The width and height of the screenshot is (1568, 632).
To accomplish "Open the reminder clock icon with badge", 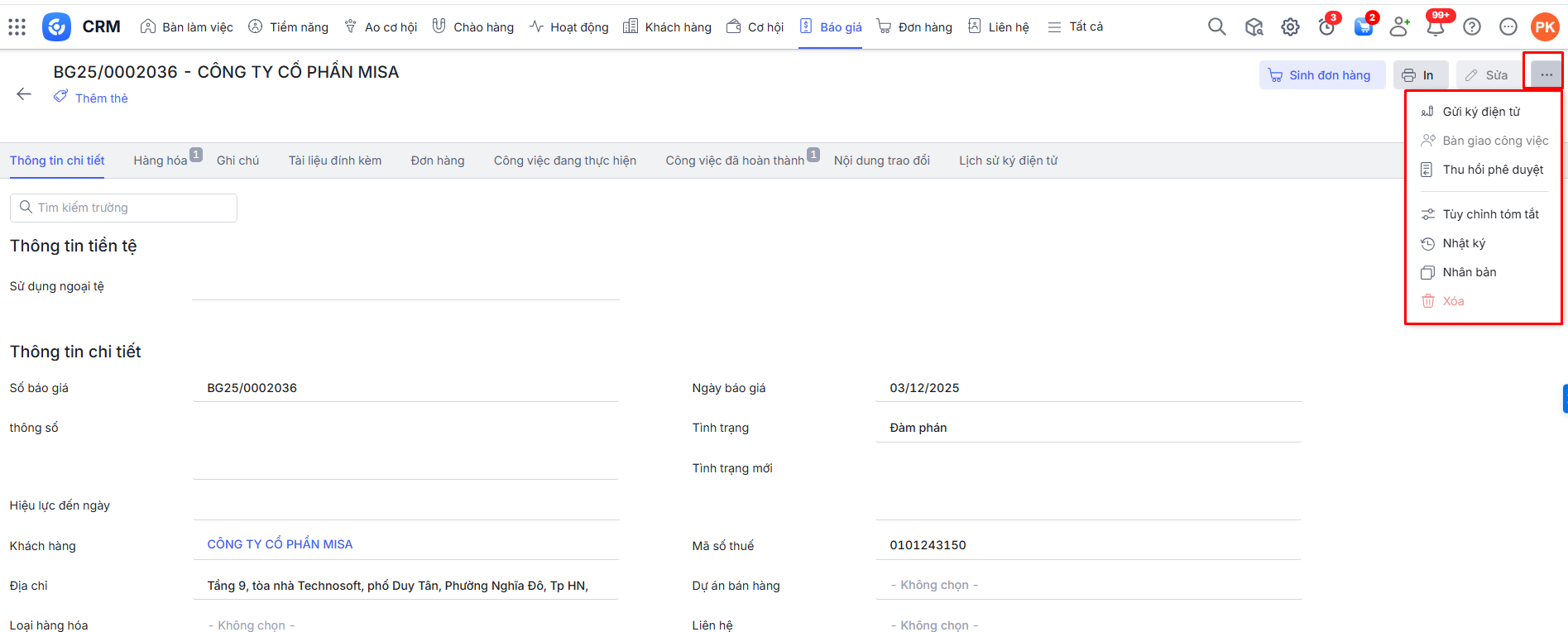I will pos(1326,27).
